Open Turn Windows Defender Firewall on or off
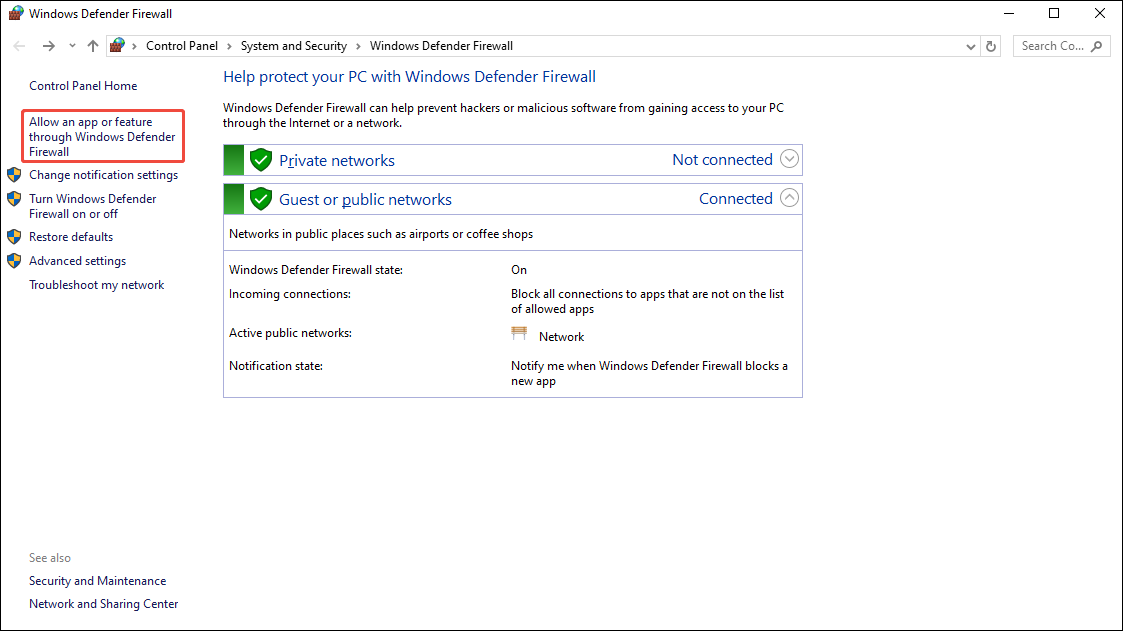 pos(92,206)
